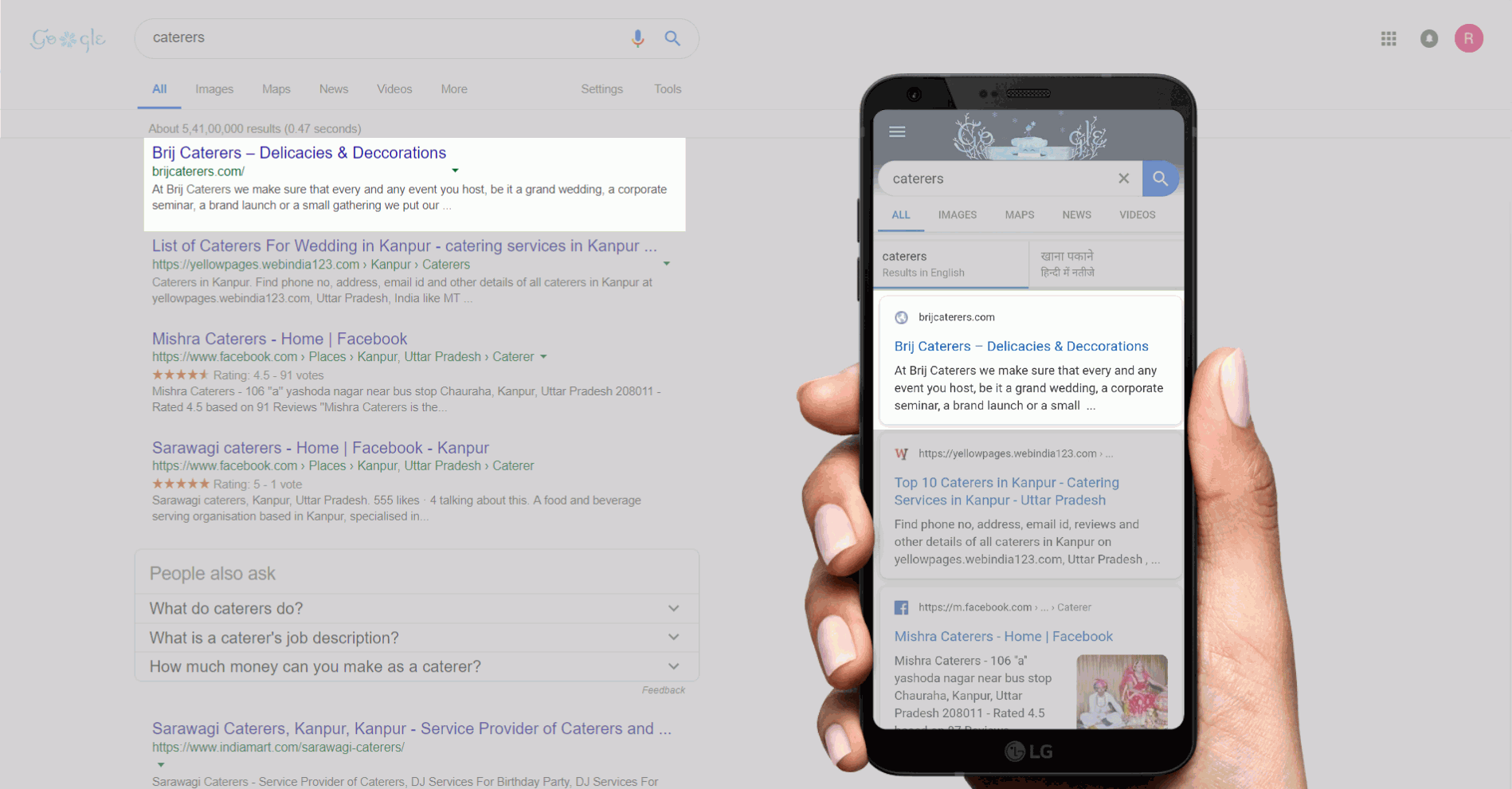Open search Tools

point(668,89)
